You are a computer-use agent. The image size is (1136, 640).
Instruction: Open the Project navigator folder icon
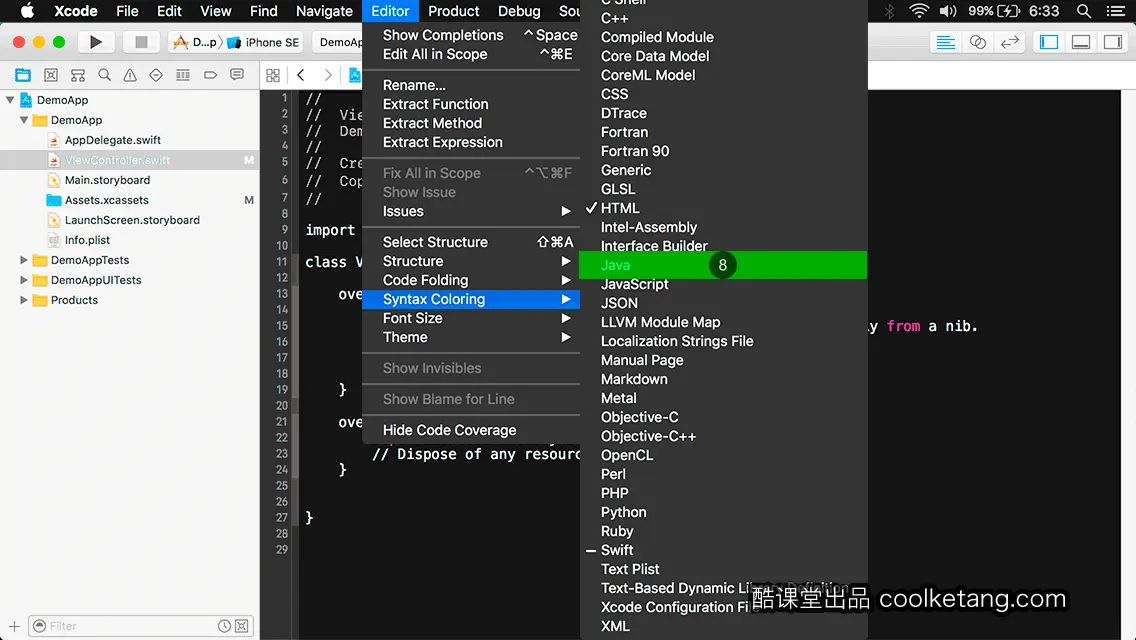22,75
